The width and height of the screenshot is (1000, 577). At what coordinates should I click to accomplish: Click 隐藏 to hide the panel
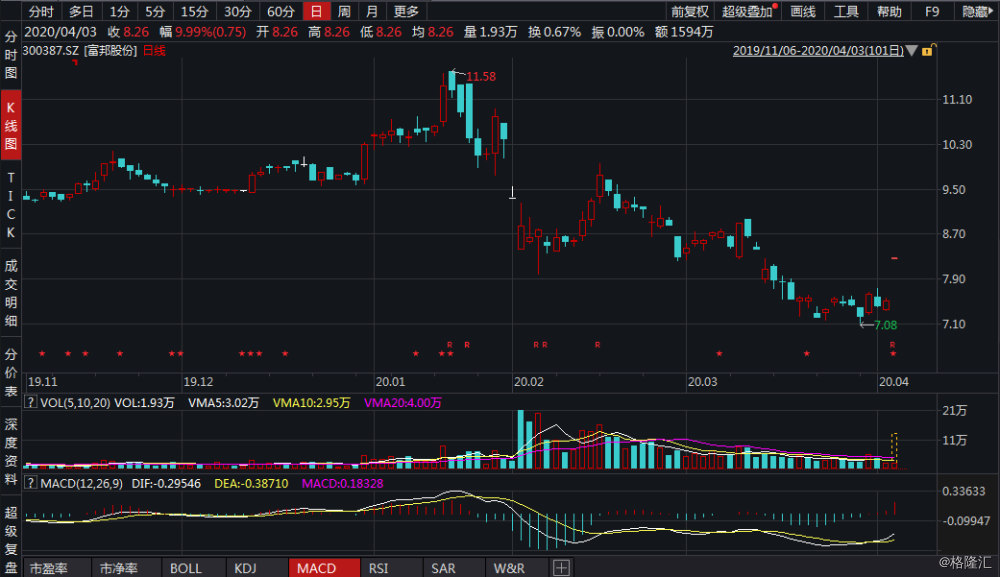(x=977, y=11)
